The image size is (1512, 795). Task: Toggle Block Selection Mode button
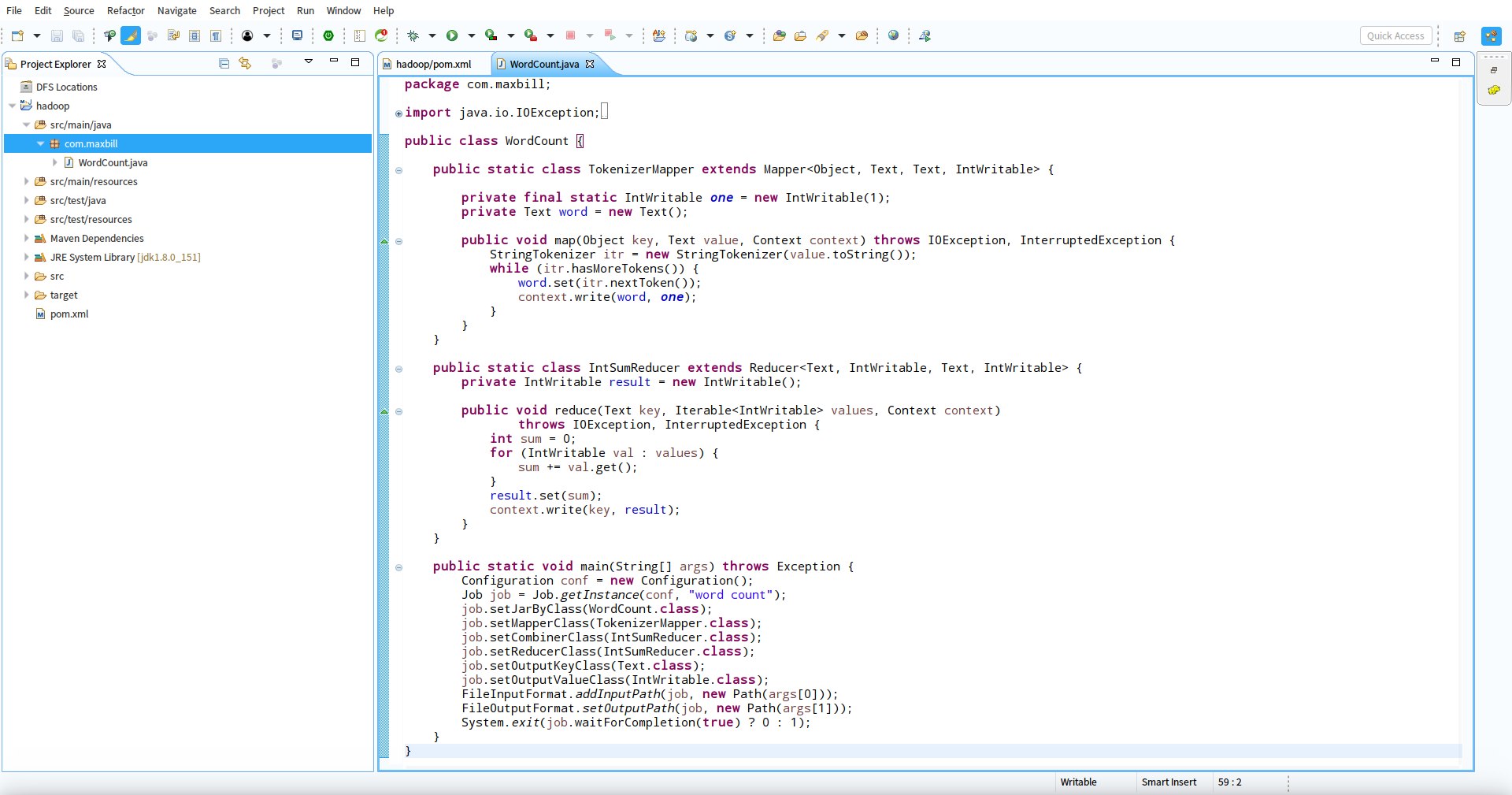pos(195,35)
